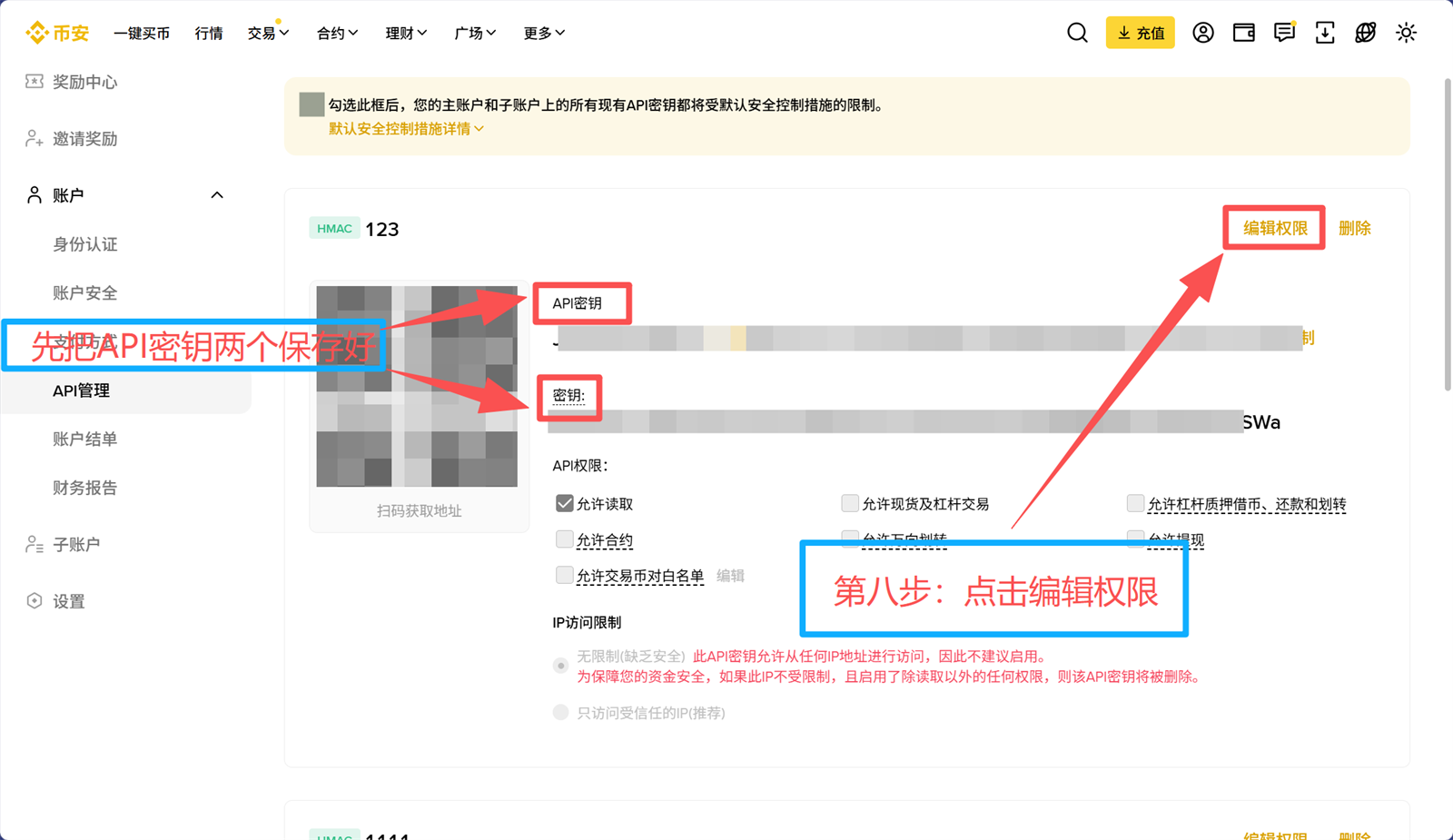Click the 编辑 link beside whitelist option
The height and width of the screenshot is (840, 1453).
[730, 576]
